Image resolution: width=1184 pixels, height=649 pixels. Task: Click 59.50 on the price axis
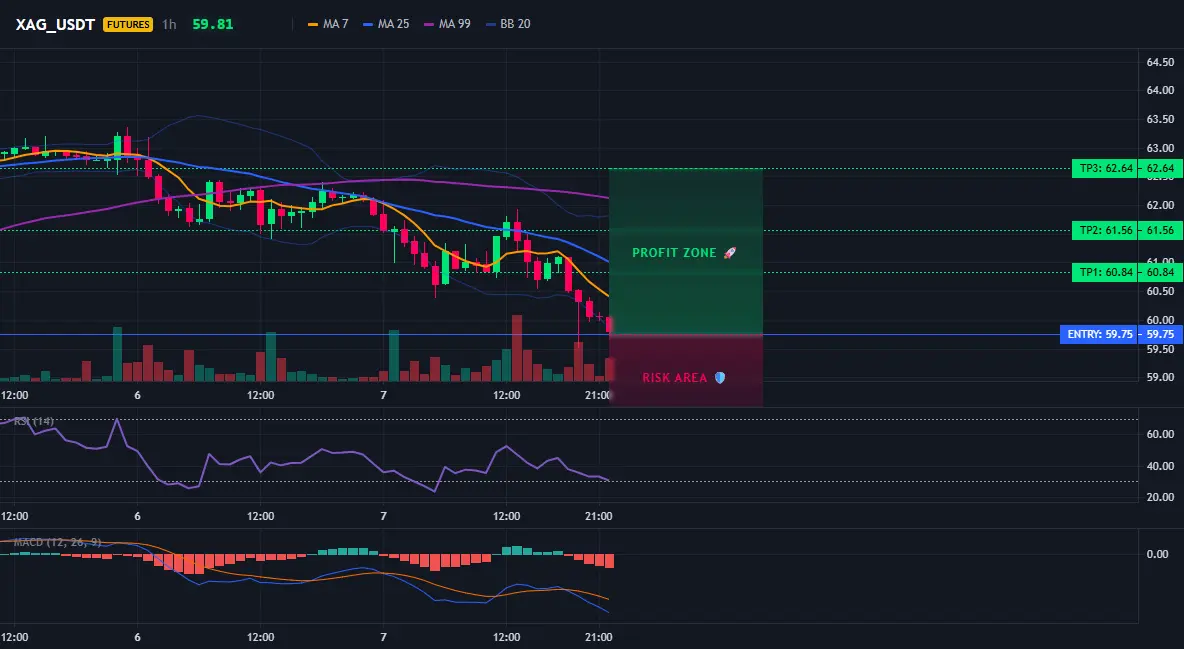point(1161,350)
